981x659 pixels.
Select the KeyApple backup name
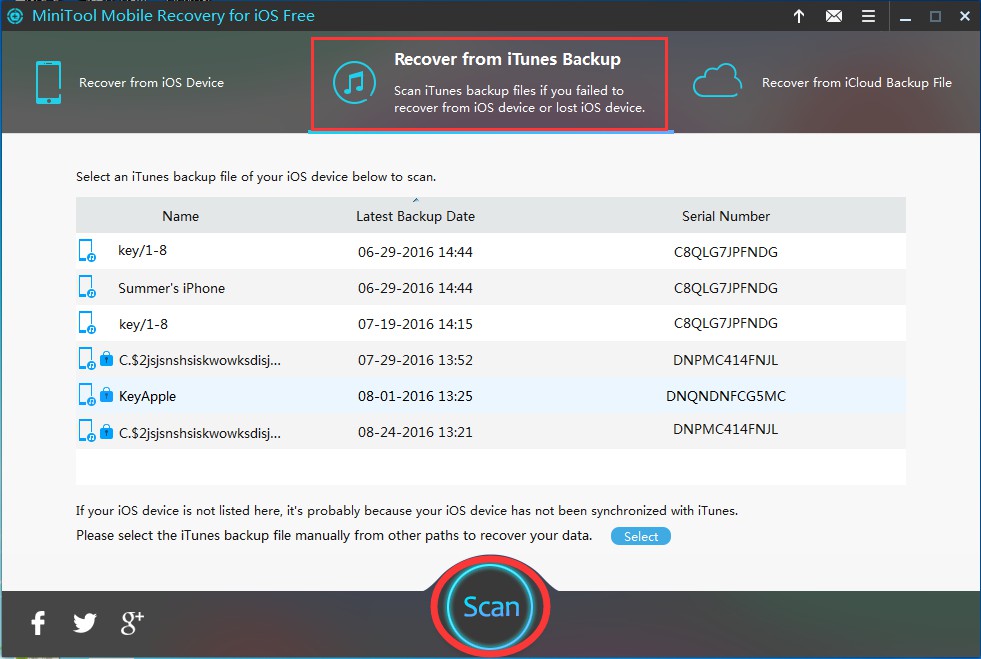click(x=148, y=396)
